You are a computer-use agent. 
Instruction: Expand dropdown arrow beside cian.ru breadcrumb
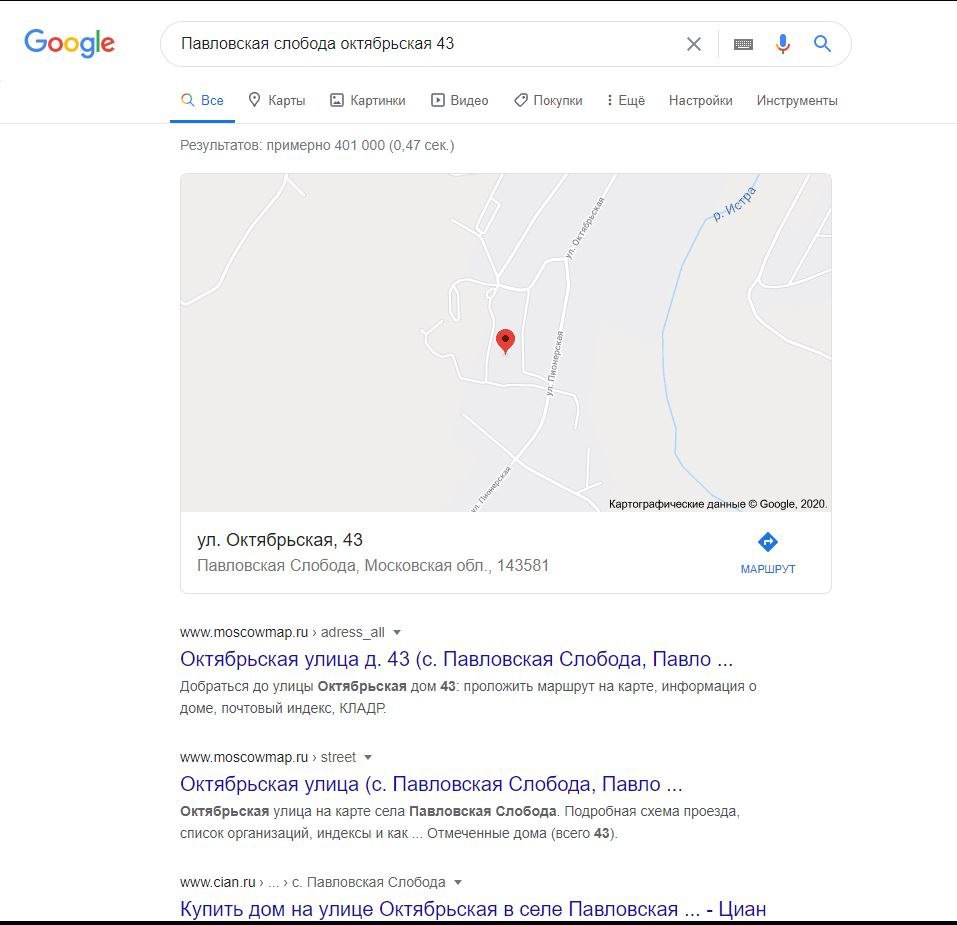[458, 883]
